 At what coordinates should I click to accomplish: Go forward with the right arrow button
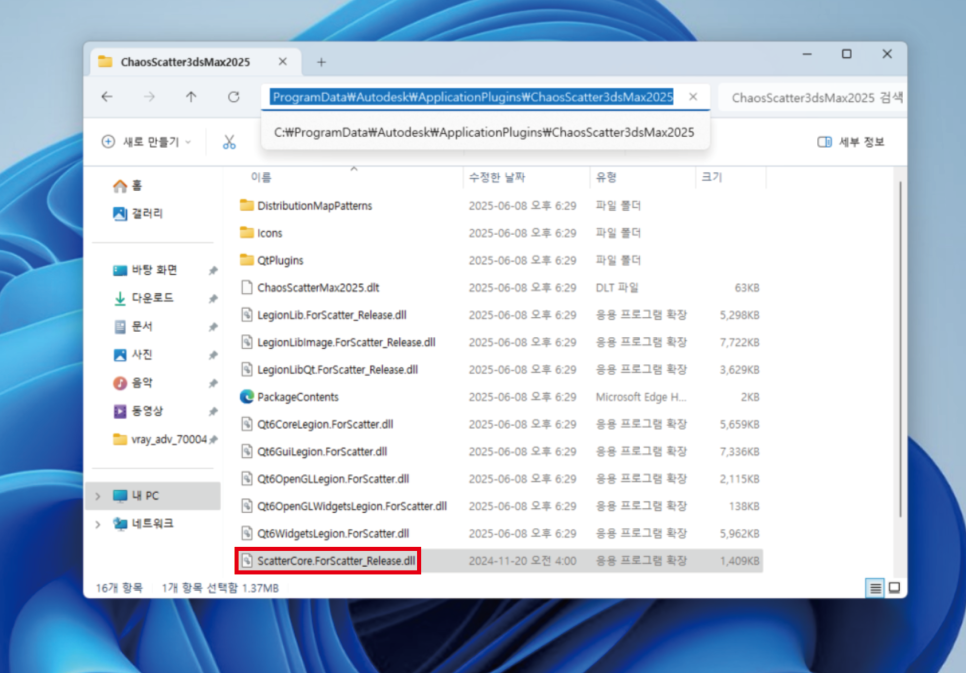click(x=149, y=97)
